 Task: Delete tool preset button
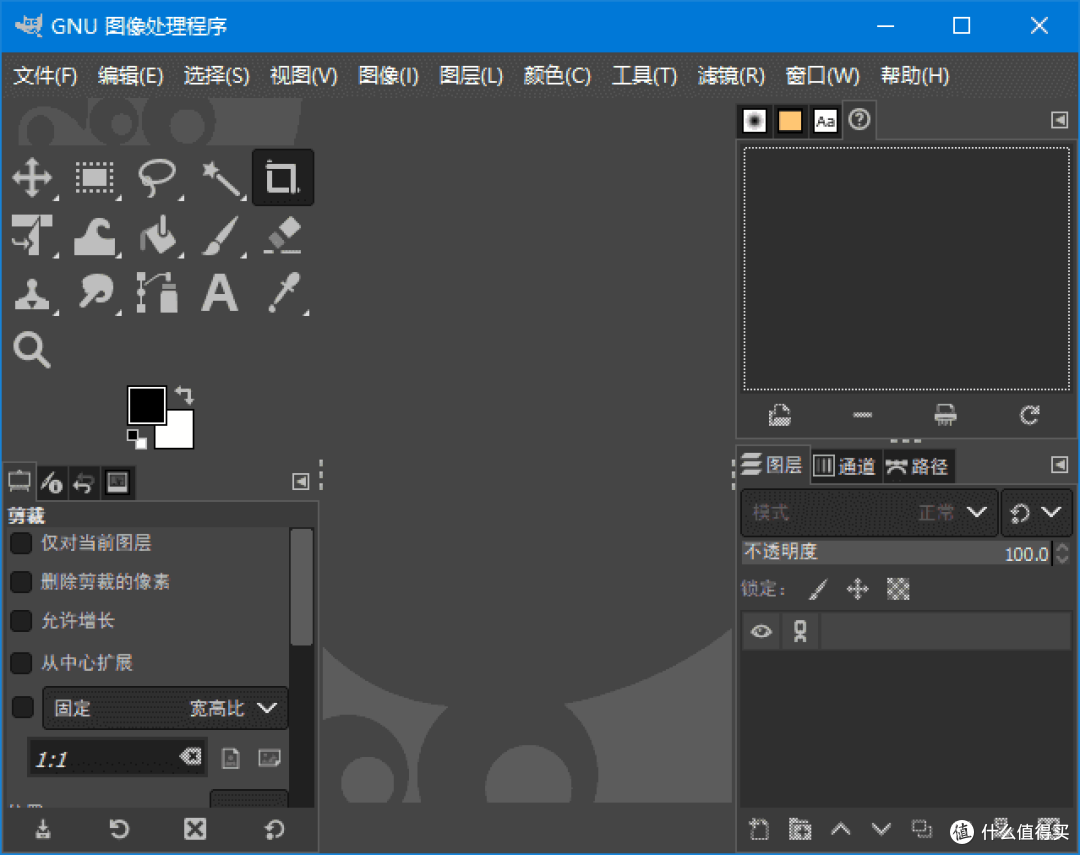[x=195, y=829]
